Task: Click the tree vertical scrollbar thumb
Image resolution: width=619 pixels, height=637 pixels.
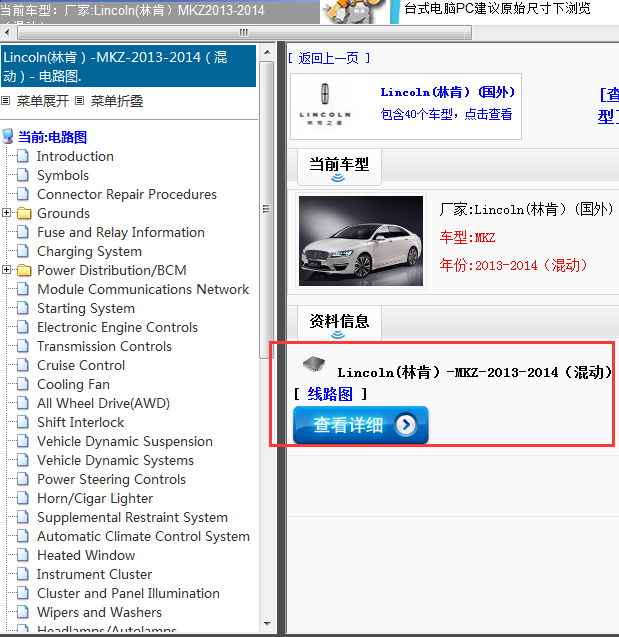Action: [266, 209]
